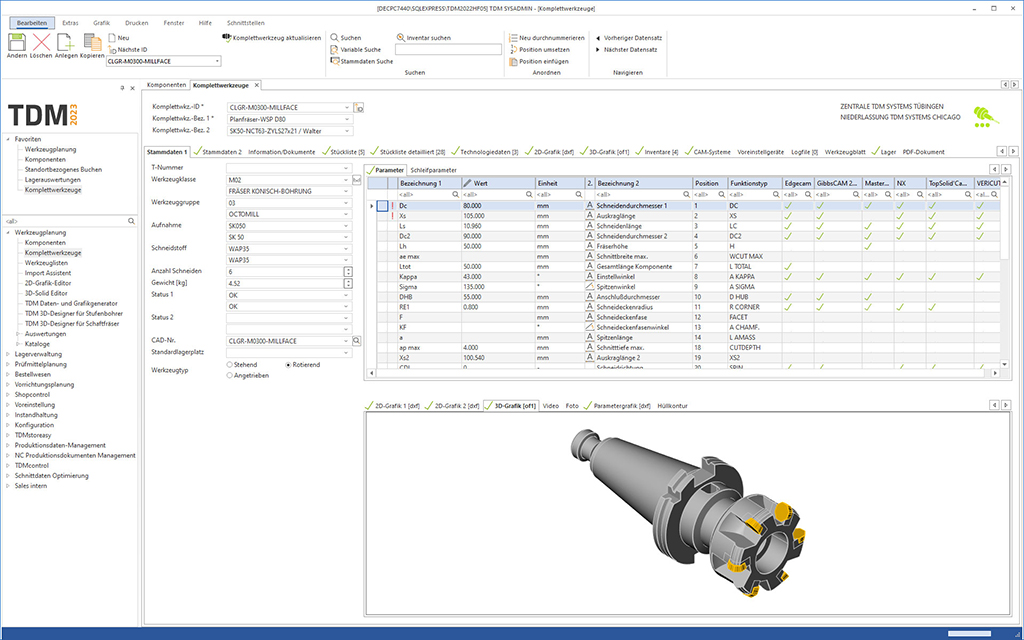This screenshot has height=640, width=1024.
Task: Click the search magnifier in the navigation filter box
Action: 131,221
